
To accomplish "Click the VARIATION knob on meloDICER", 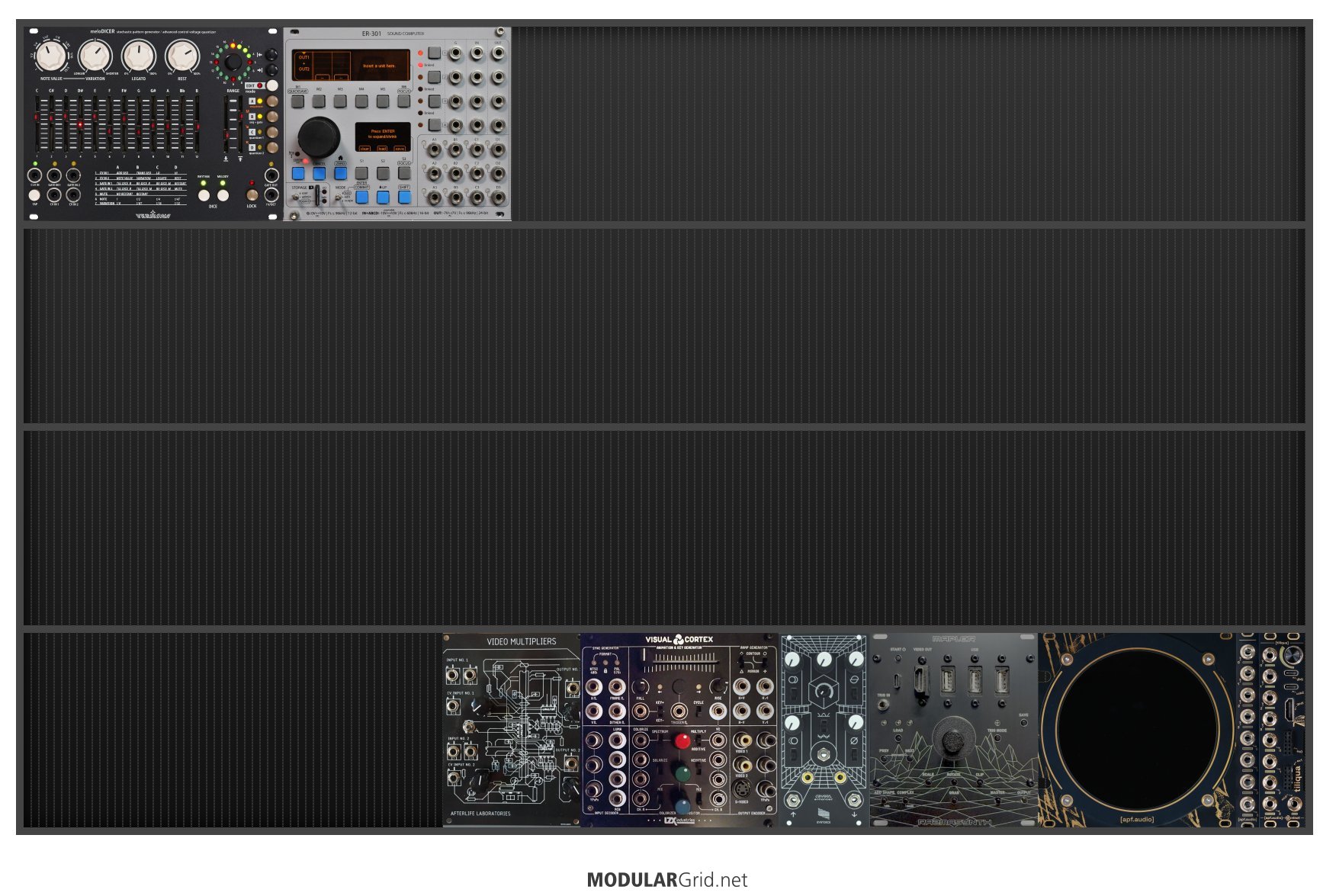I will pos(95,56).
